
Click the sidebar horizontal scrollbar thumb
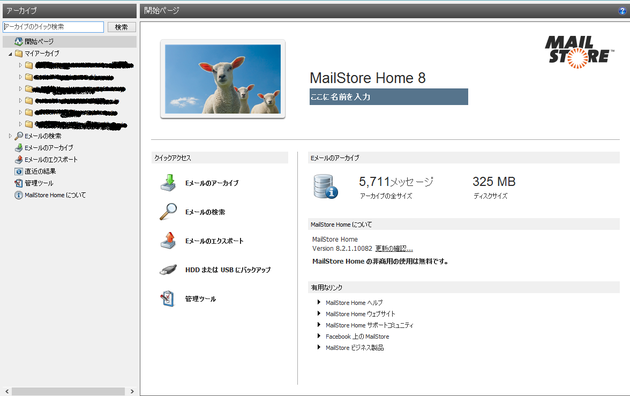point(68,391)
